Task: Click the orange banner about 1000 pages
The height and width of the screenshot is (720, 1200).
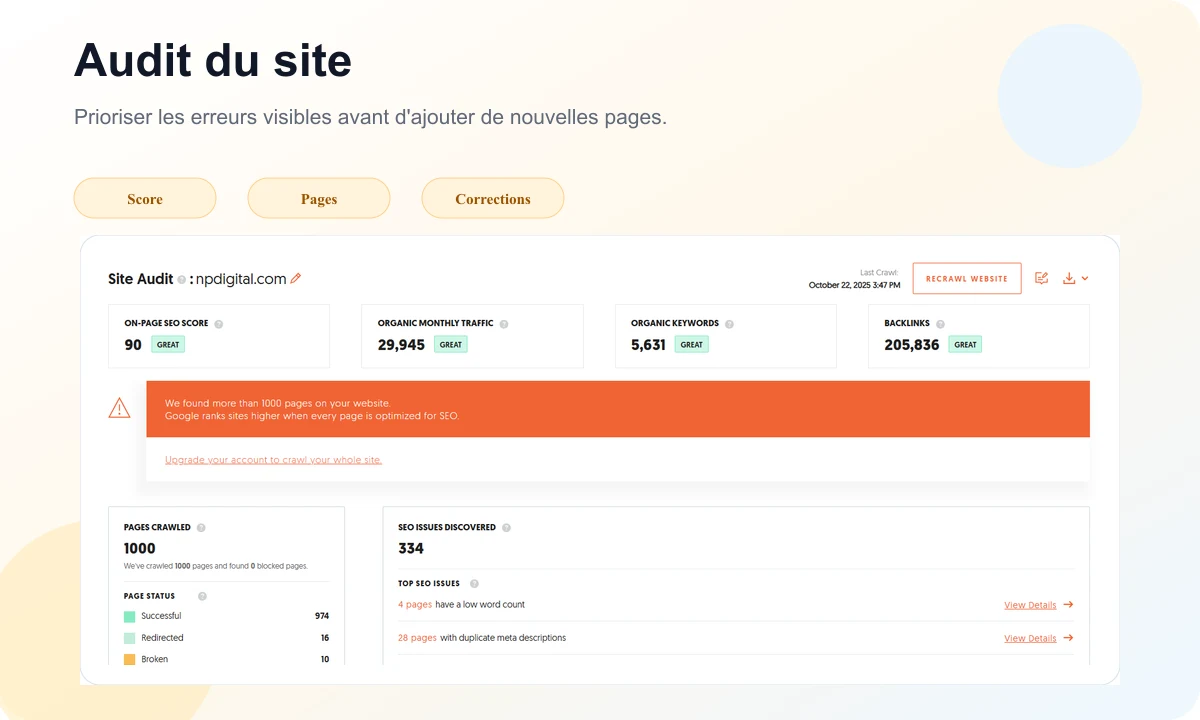Action: coord(618,409)
